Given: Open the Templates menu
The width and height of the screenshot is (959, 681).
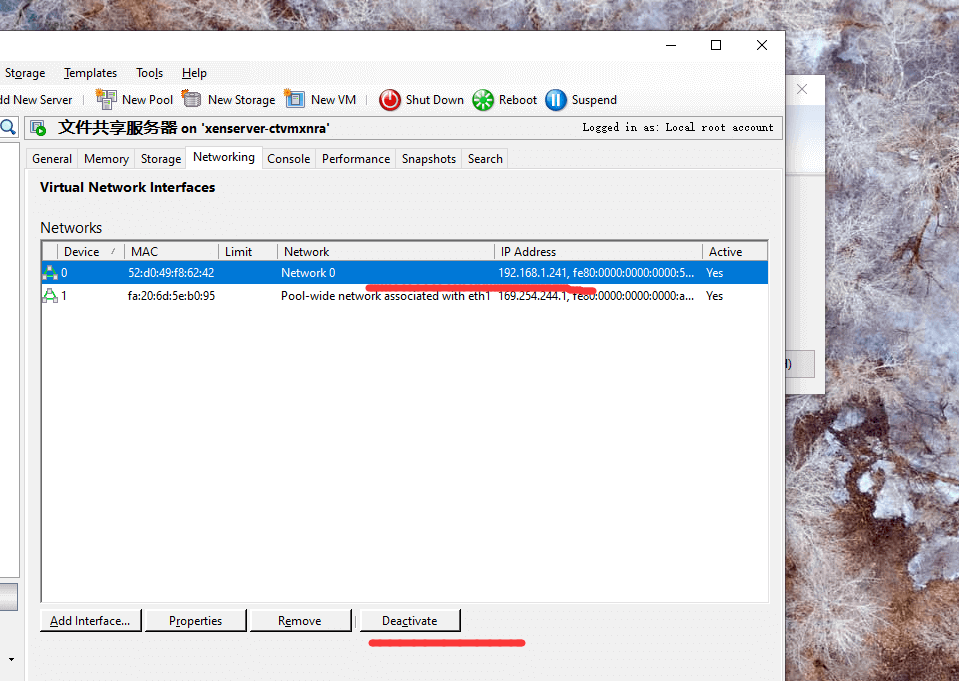Looking at the screenshot, I should tap(90, 73).
